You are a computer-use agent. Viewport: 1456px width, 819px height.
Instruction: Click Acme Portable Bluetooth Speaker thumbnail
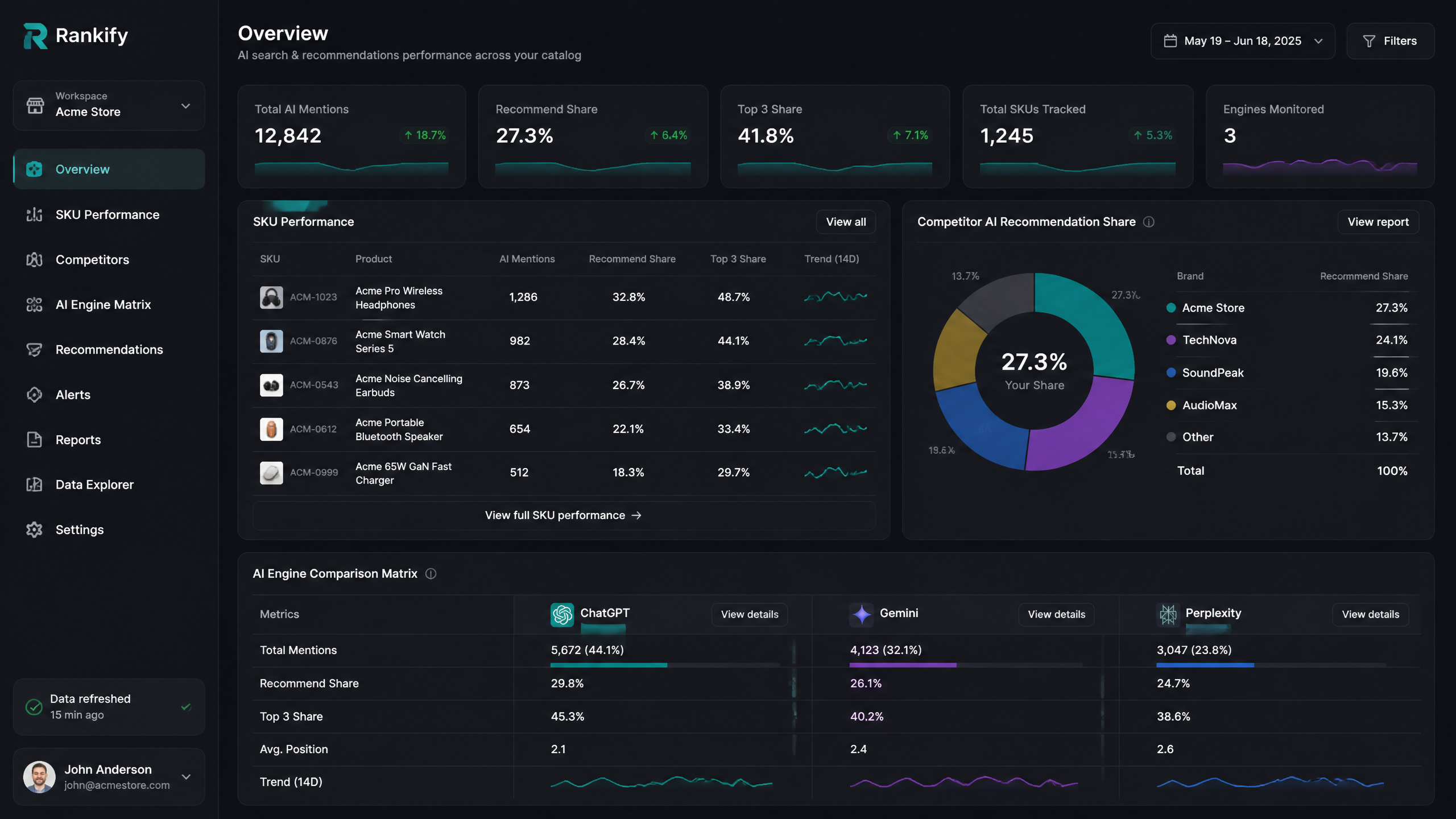pos(271,429)
